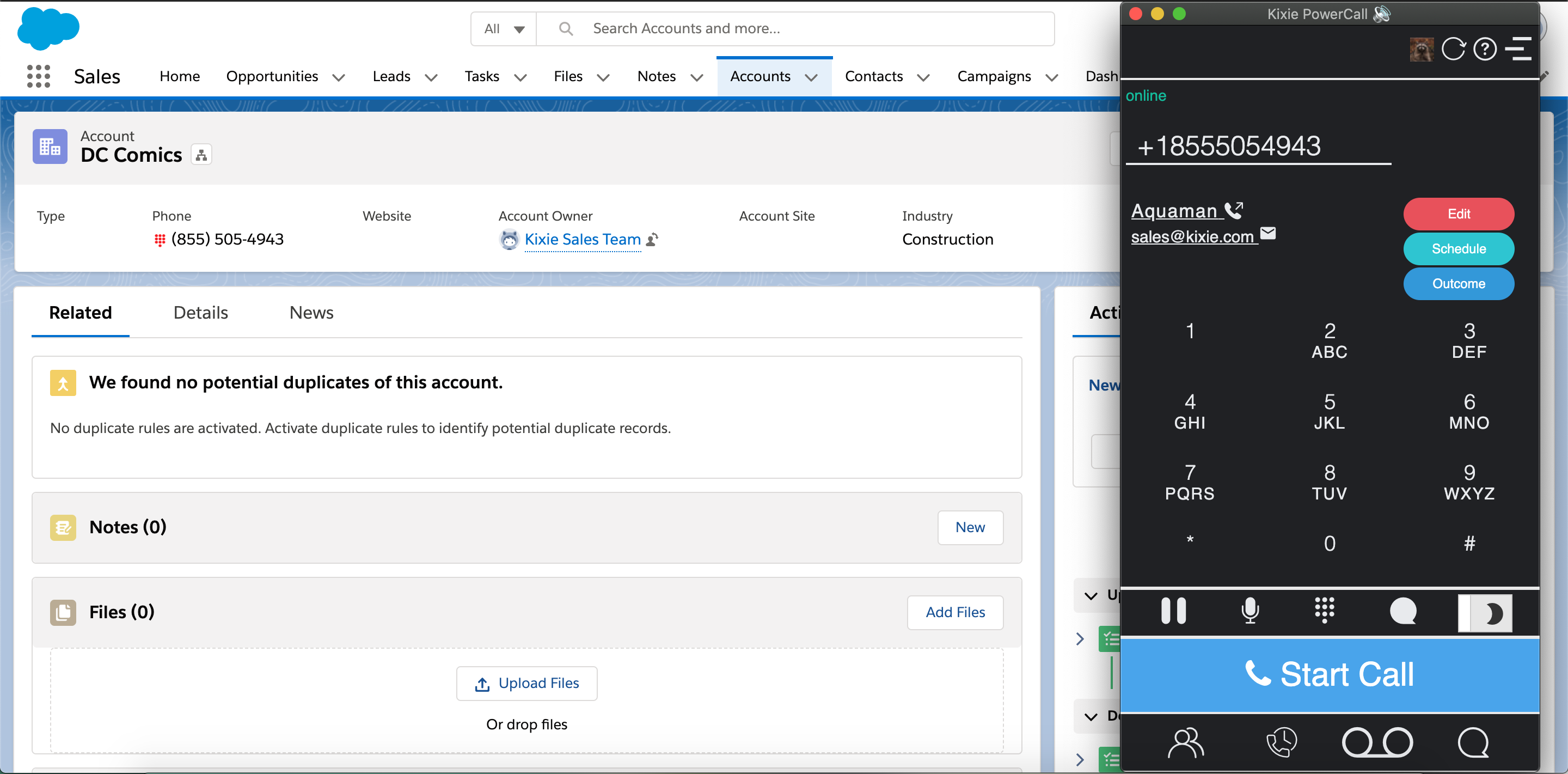
Task: Open Kixie messages bubble icon in bottom bar
Action: coord(1473,743)
